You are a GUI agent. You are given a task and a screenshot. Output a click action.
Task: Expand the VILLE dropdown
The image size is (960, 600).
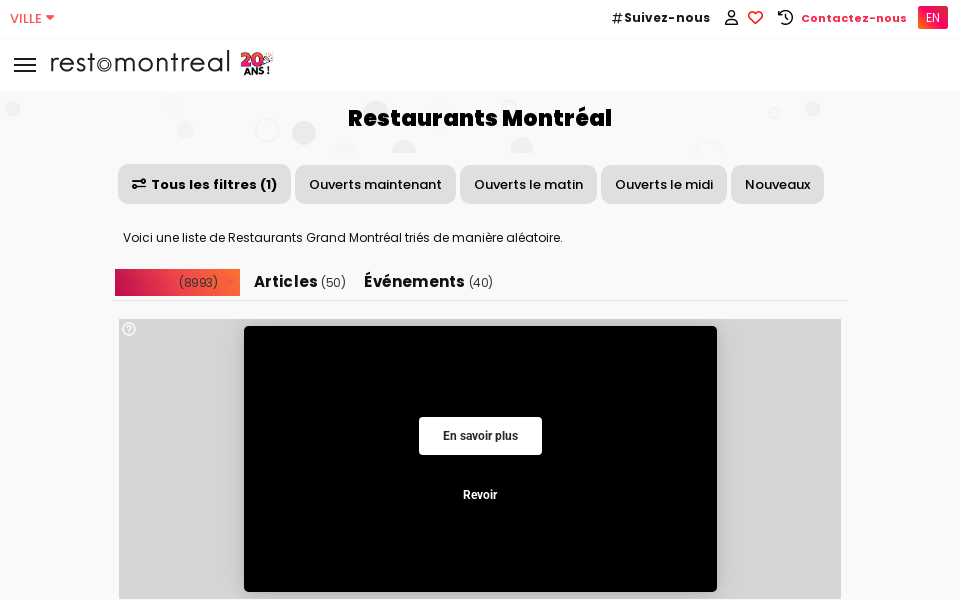pyautogui.click(x=31, y=17)
